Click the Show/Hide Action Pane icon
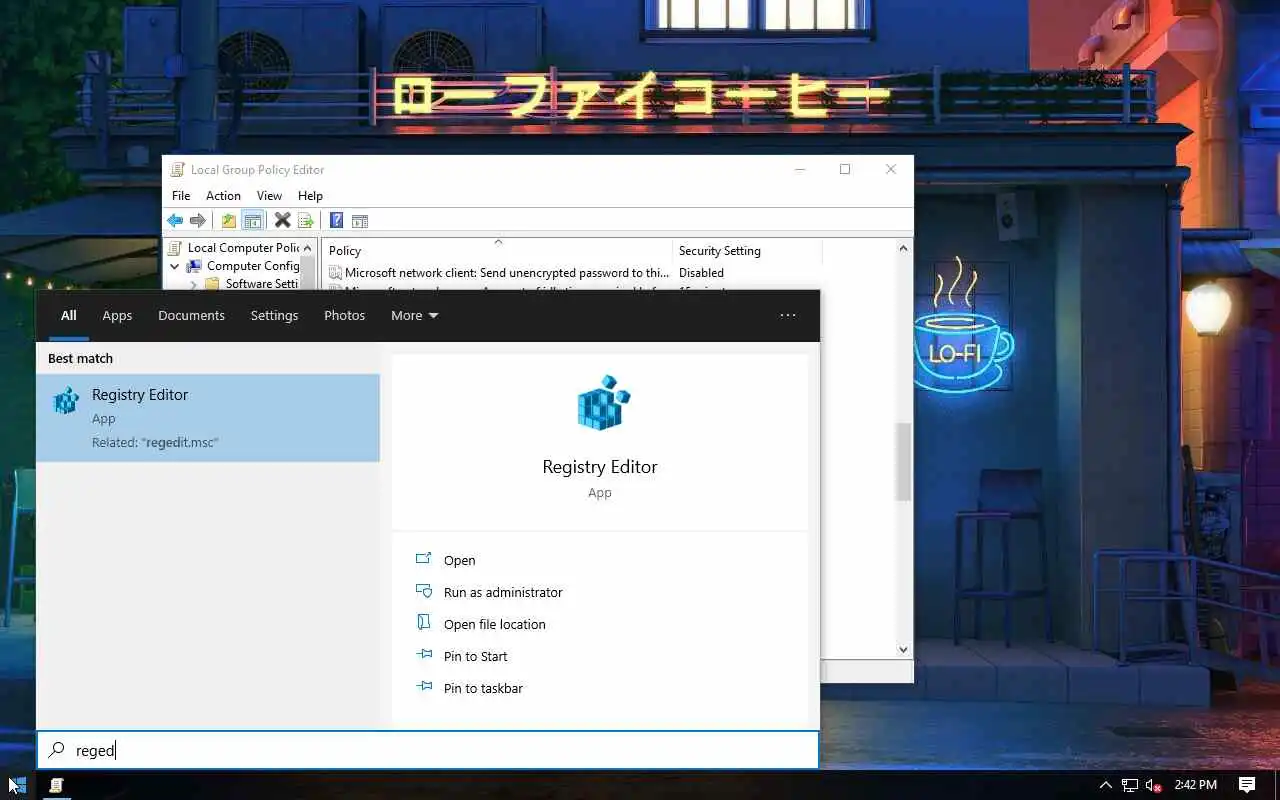This screenshot has width=1280, height=800. 360,221
